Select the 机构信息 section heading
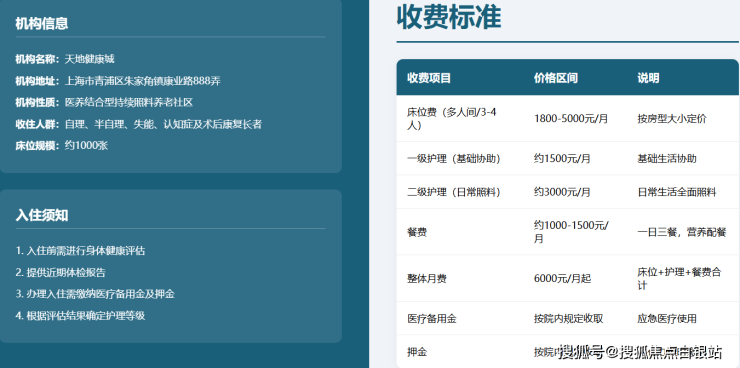This screenshot has height=368, width=740. tap(42, 24)
